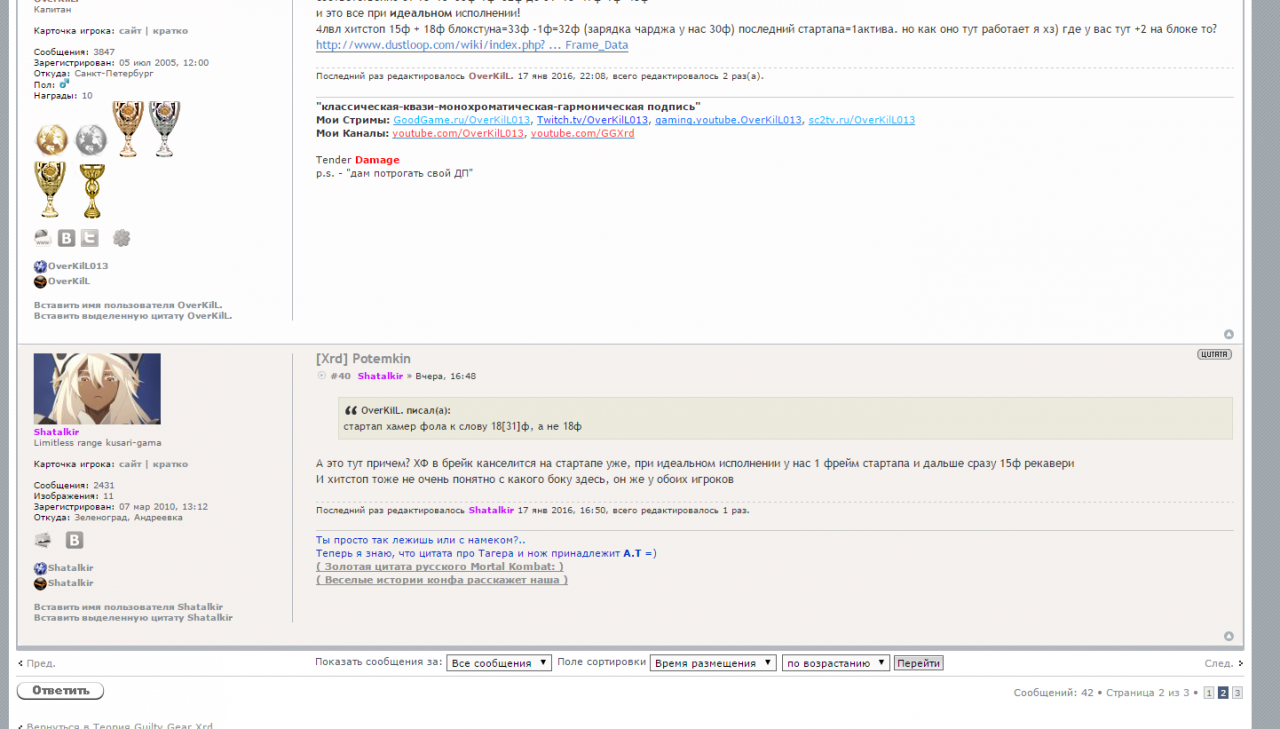Click the post icon beside #40
The width and height of the screenshot is (1280, 729).
pyautogui.click(x=321, y=376)
